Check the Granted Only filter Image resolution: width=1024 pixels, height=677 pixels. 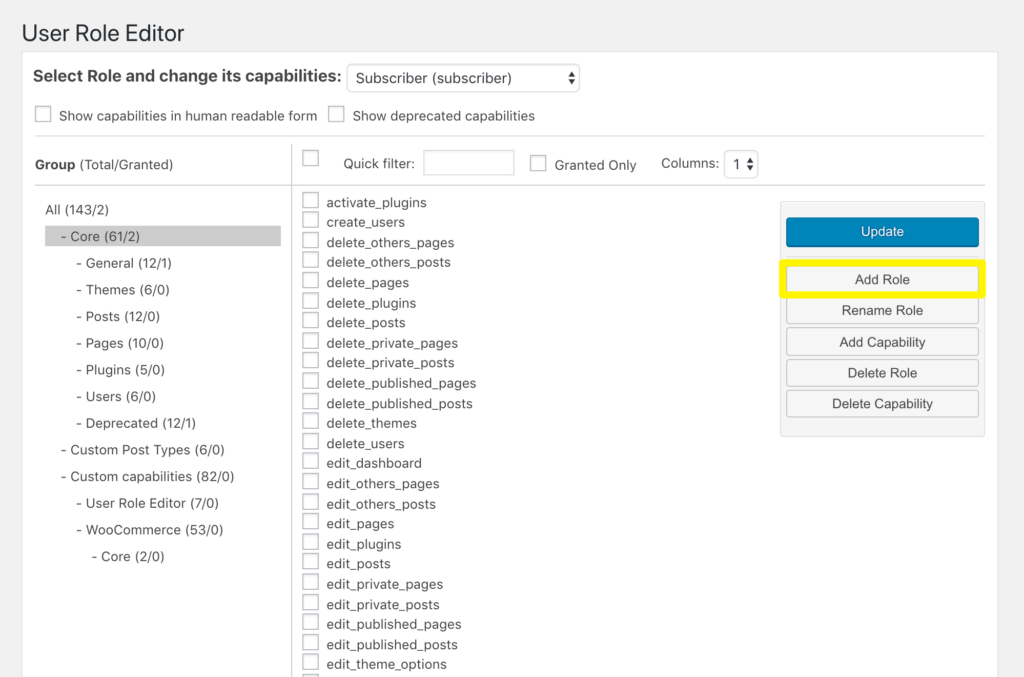coord(537,163)
